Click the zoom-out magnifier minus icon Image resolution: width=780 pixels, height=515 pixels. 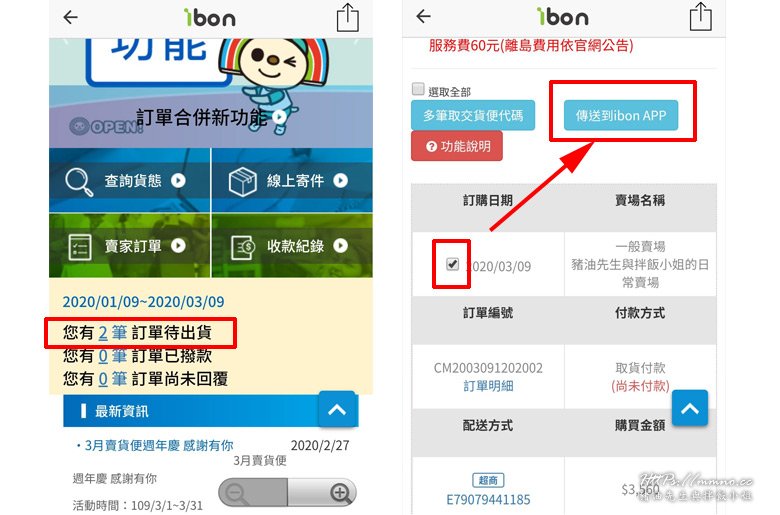pyautogui.click(x=235, y=494)
